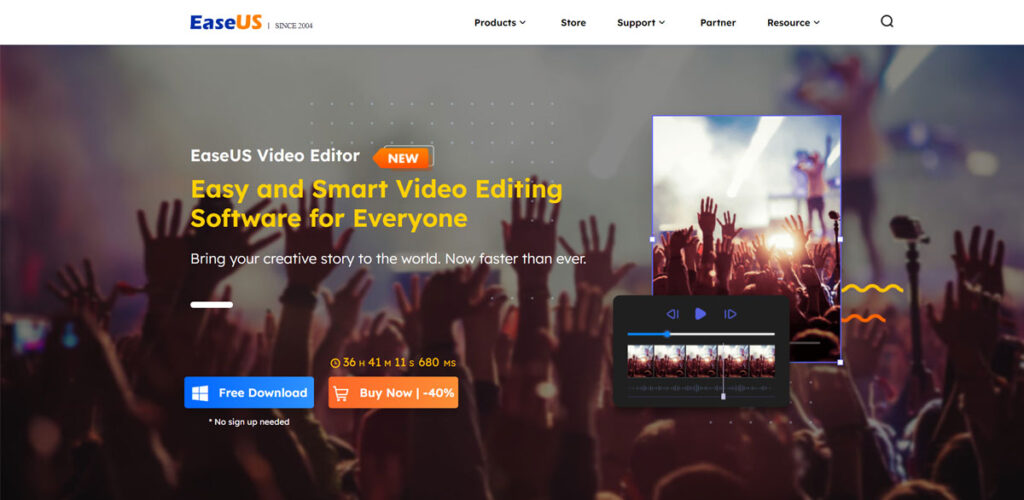Image resolution: width=1024 pixels, height=500 pixels.
Task: Click the shopping cart icon on Buy Now
Action: (x=341, y=394)
